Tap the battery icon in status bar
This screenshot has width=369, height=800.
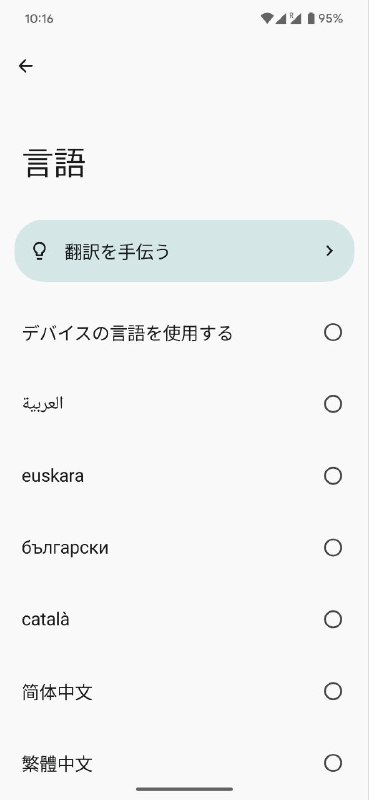tap(311, 19)
